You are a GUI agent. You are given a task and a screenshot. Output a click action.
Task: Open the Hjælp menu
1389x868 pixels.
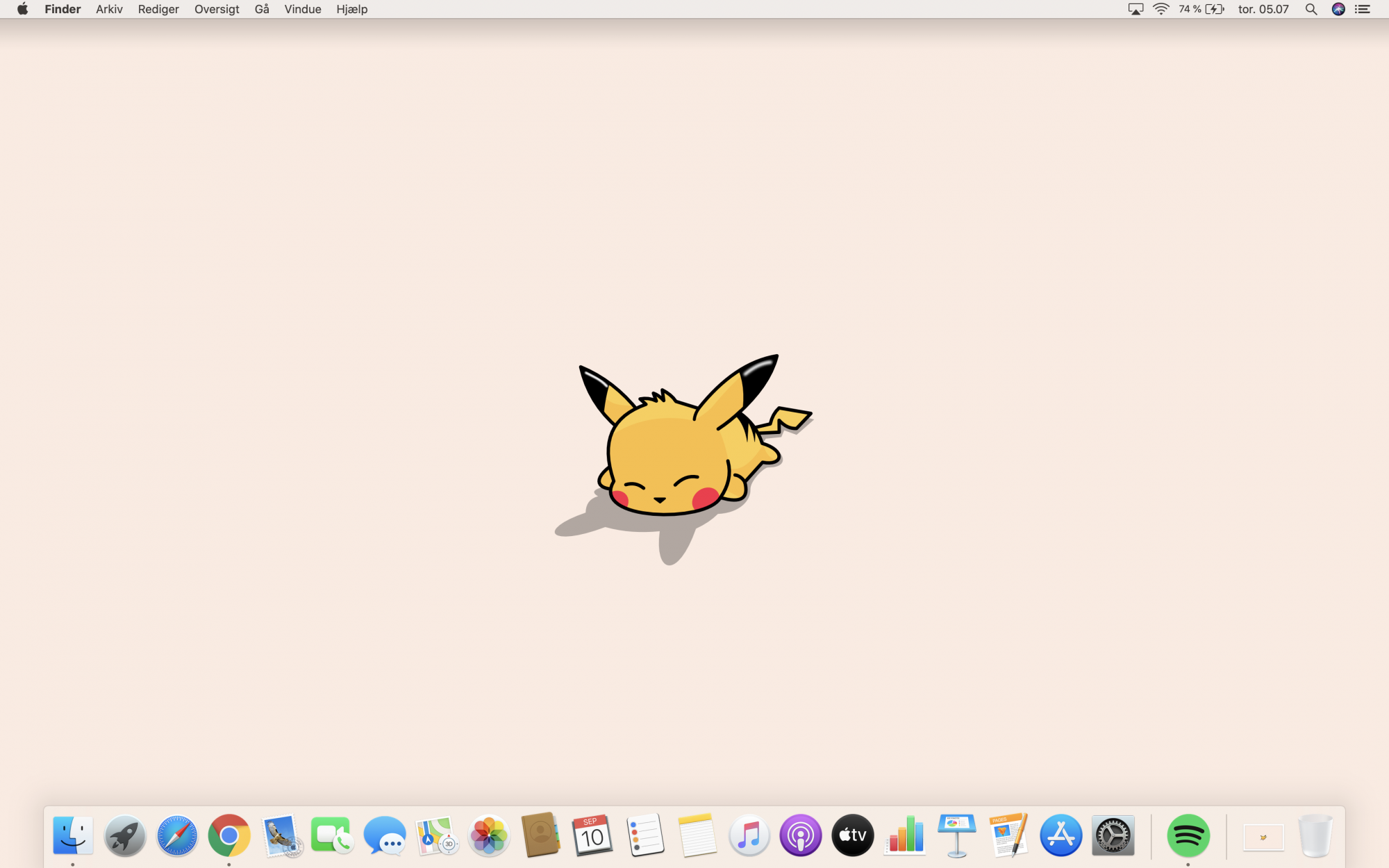(x=351, y=9)
